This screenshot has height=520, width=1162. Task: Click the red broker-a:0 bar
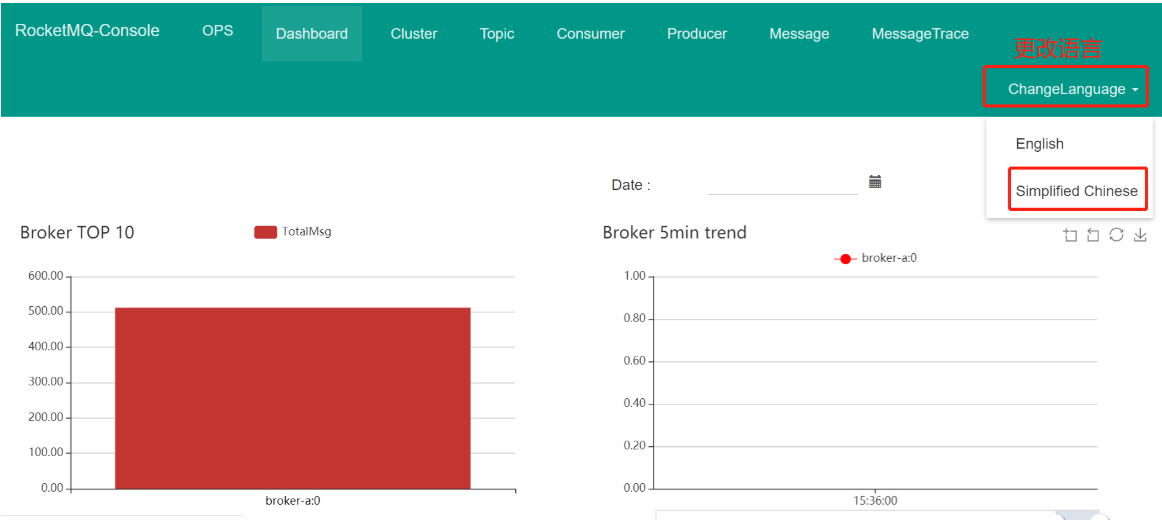tap(293, 398)
